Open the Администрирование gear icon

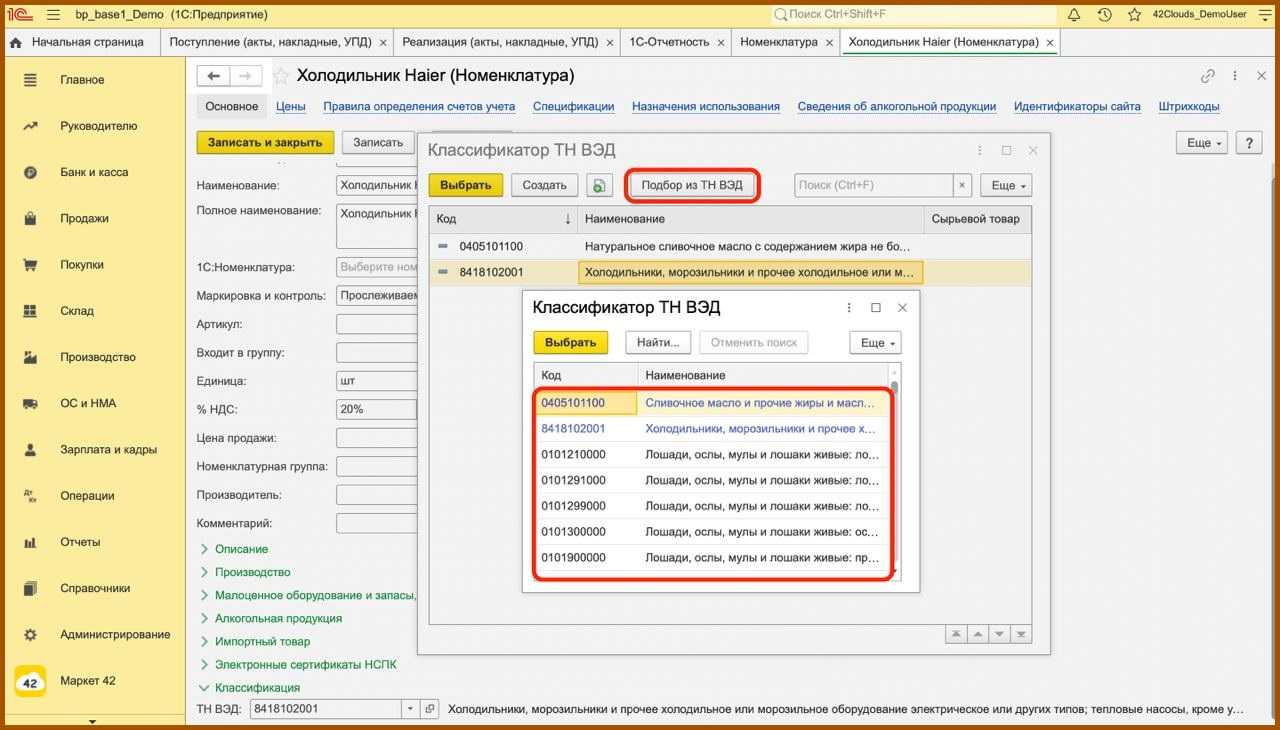coord(30,635)
